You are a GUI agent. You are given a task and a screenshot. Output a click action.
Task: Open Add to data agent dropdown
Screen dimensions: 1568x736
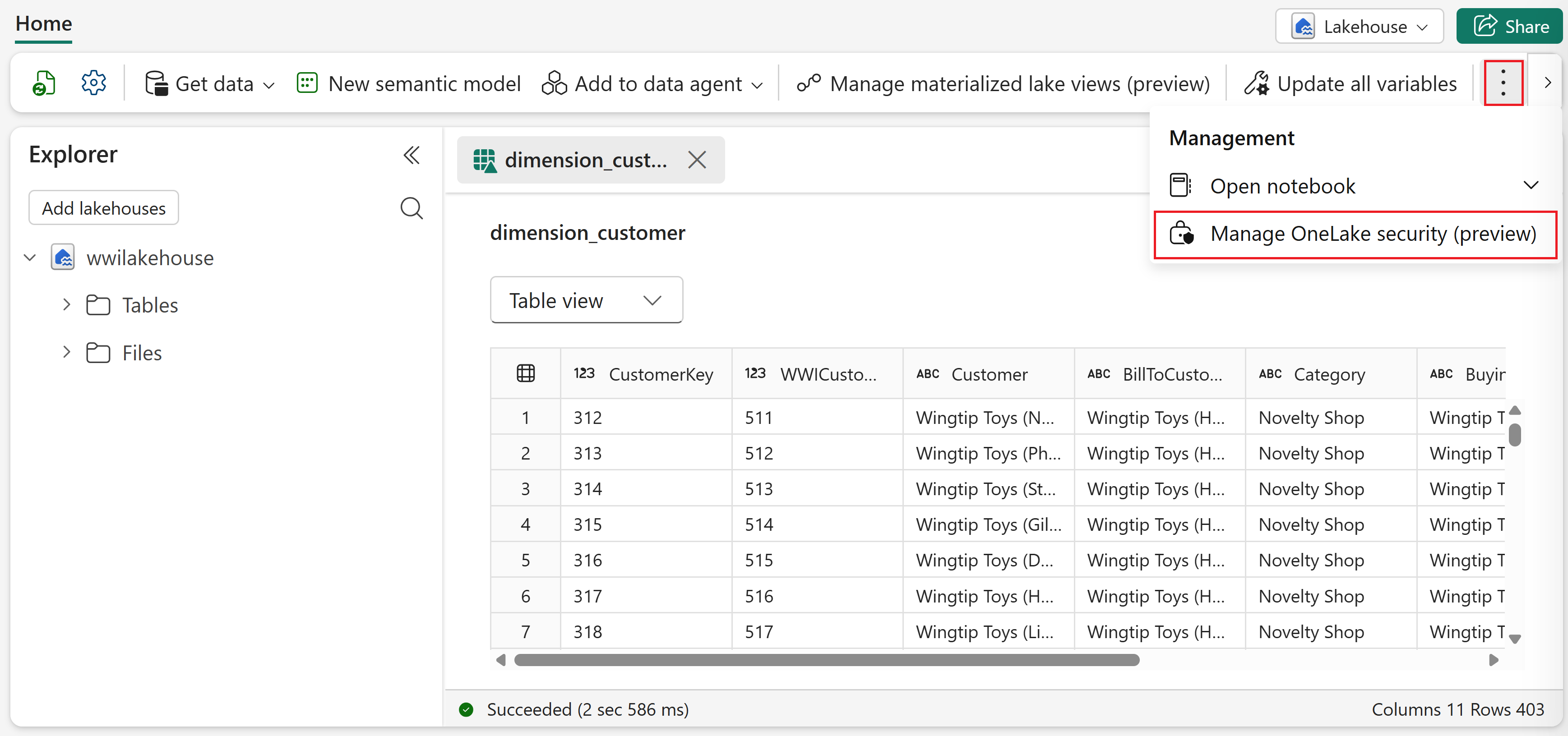coord(652,83)
